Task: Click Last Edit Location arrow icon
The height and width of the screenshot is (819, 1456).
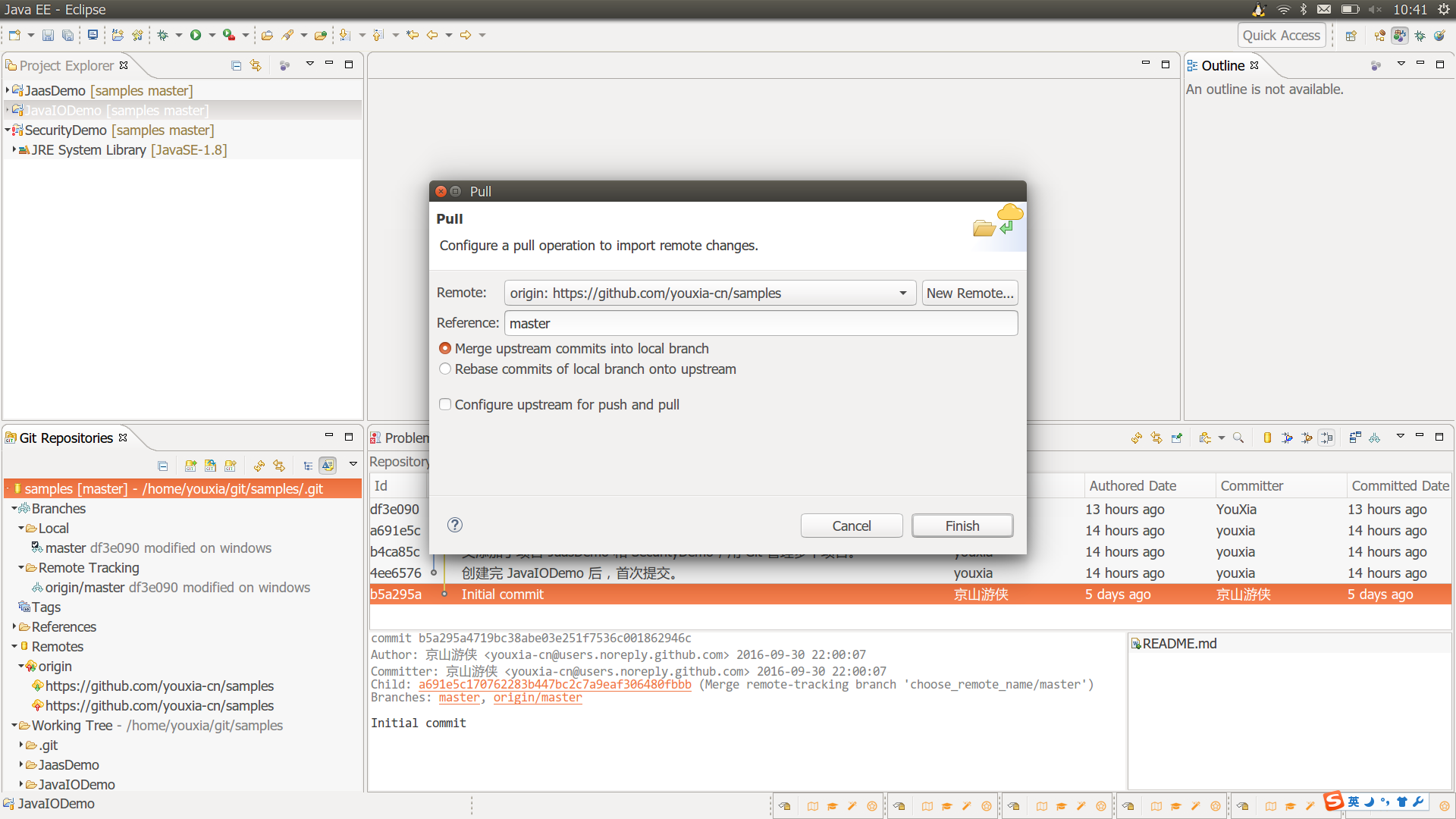Action: (x=413, y=35)
